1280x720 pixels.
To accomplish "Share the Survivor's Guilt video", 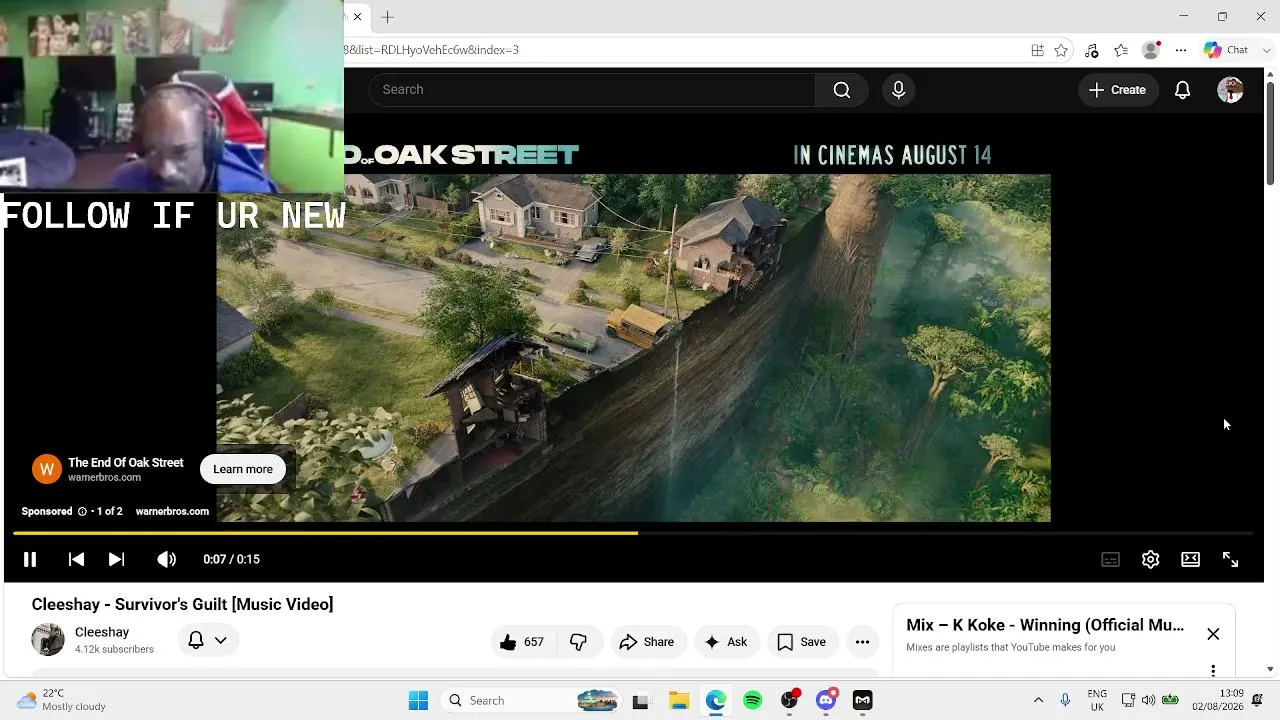I will click(x=647, y=642).
